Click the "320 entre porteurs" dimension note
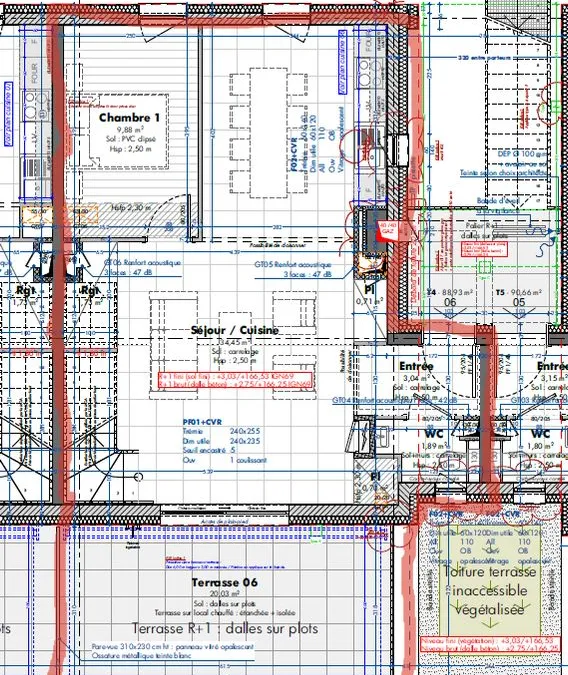 pyautogui.click(x=484, y=58)
